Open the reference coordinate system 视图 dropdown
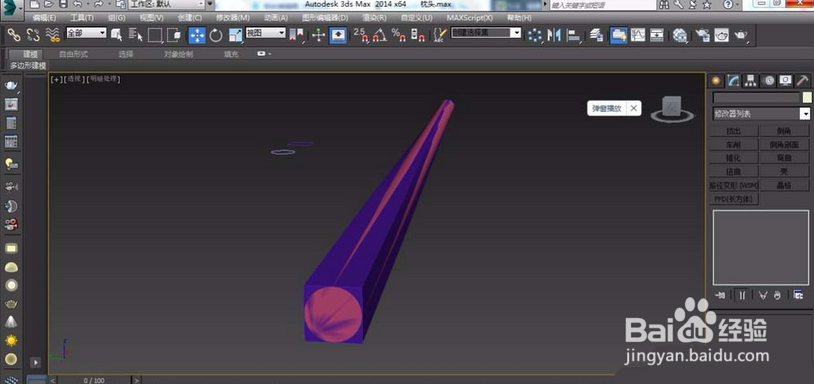Viewport: 814px width, 384px height. coord(265,33)
